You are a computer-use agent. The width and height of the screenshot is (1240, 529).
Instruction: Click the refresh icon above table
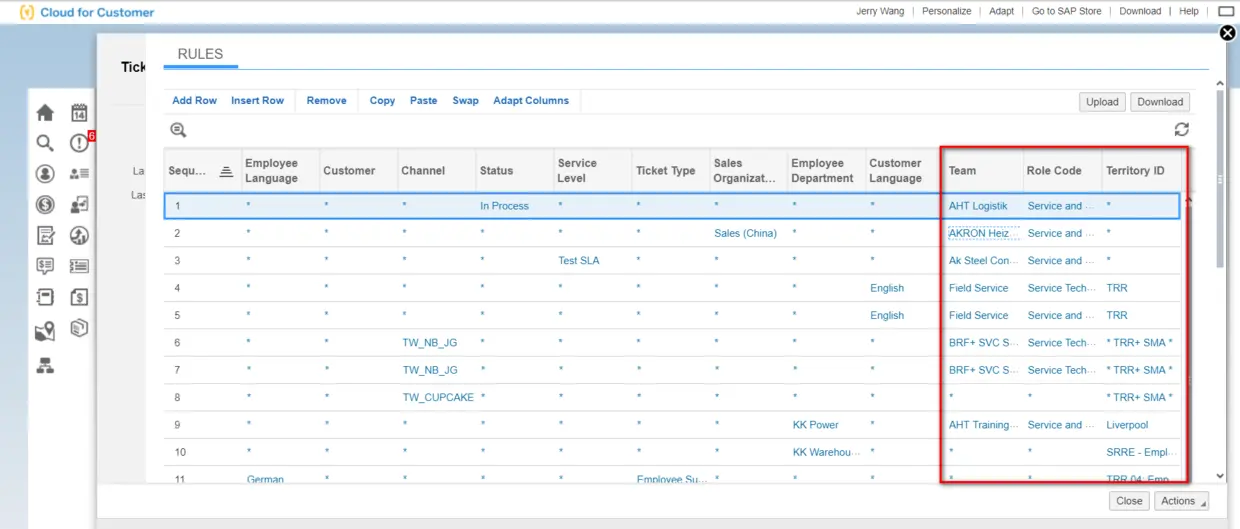[1182, 129]
